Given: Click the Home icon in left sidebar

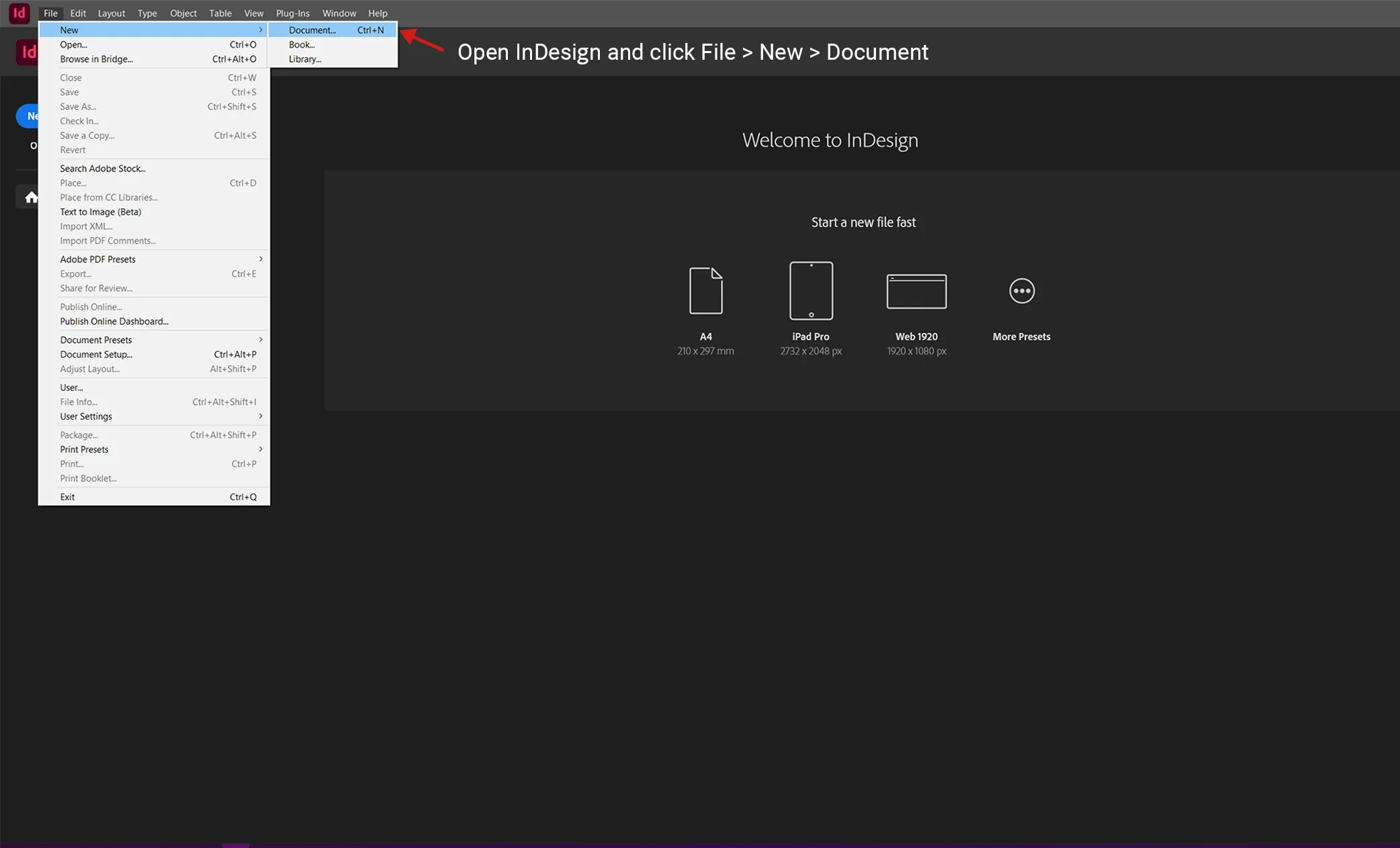Looking at the screenshot, I should (x=31, y=197).
